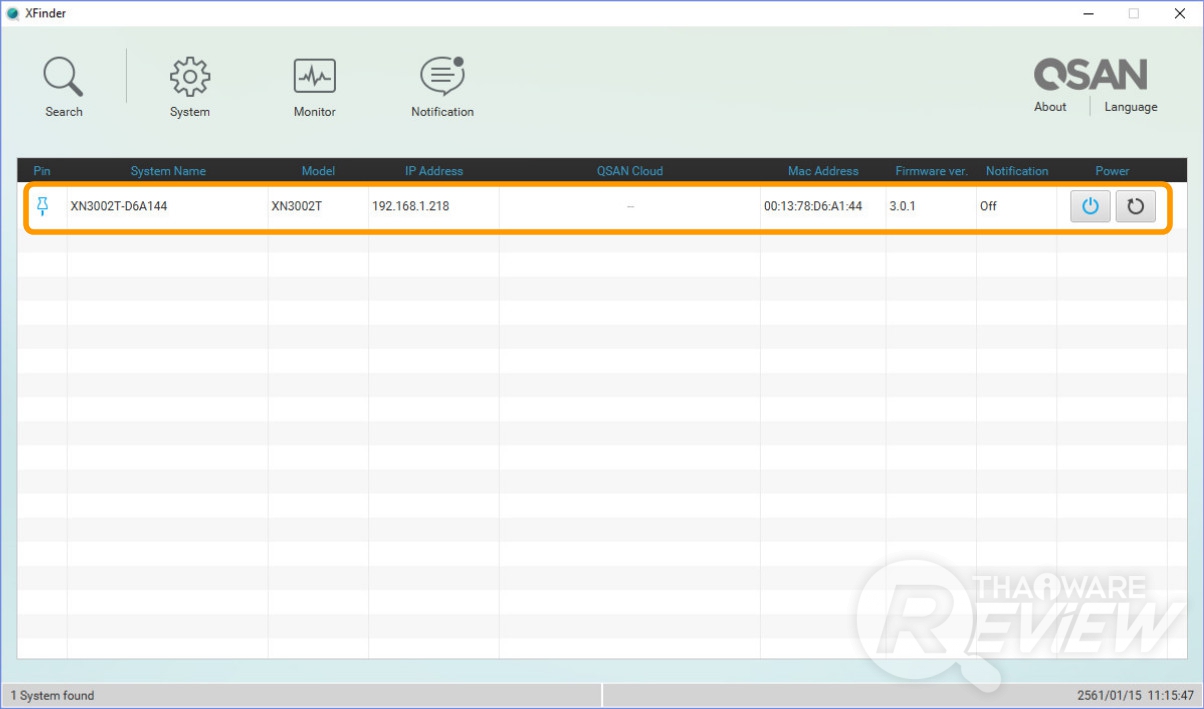Click the XFinder title bar app icon
Viewport: 1204px width, 709px height.
[13, 14]
